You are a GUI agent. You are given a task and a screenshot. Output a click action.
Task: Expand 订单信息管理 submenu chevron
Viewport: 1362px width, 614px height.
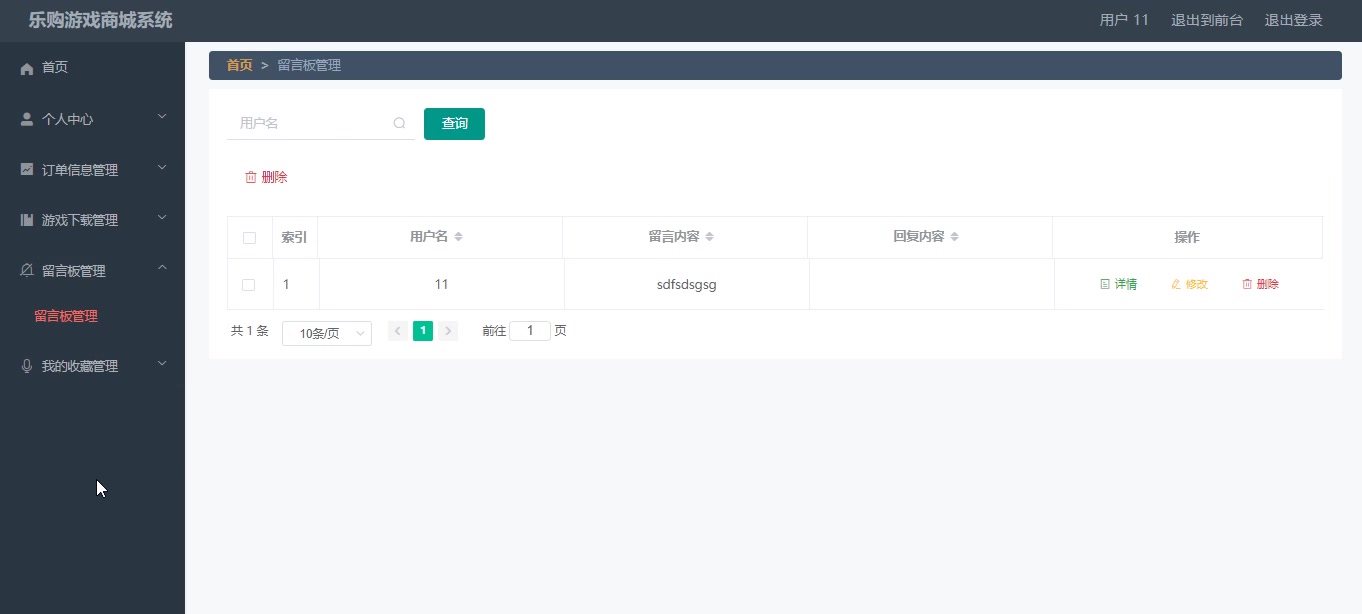[x=162, y=168]
